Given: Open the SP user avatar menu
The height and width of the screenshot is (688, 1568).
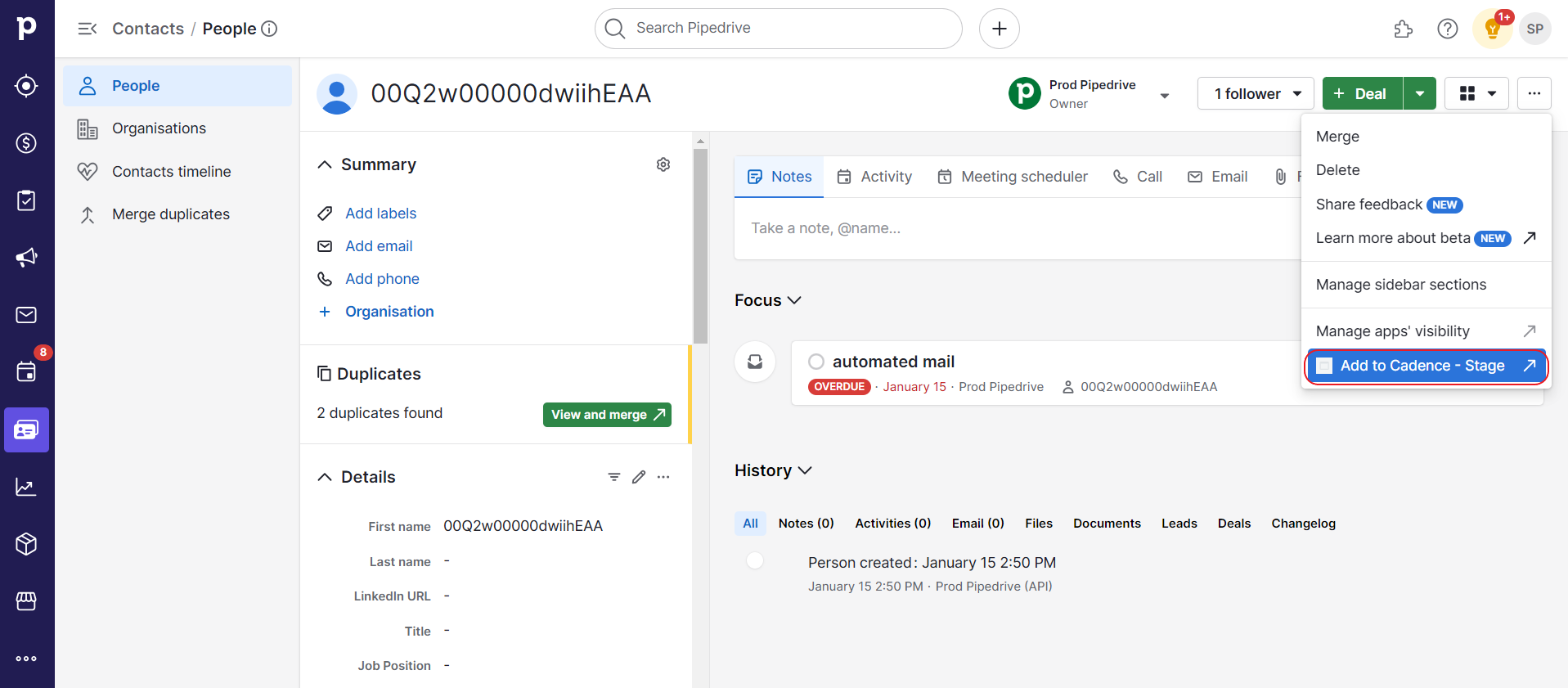Looking at the screenshot, I should pyautogui.click(x=1535, y=29).
